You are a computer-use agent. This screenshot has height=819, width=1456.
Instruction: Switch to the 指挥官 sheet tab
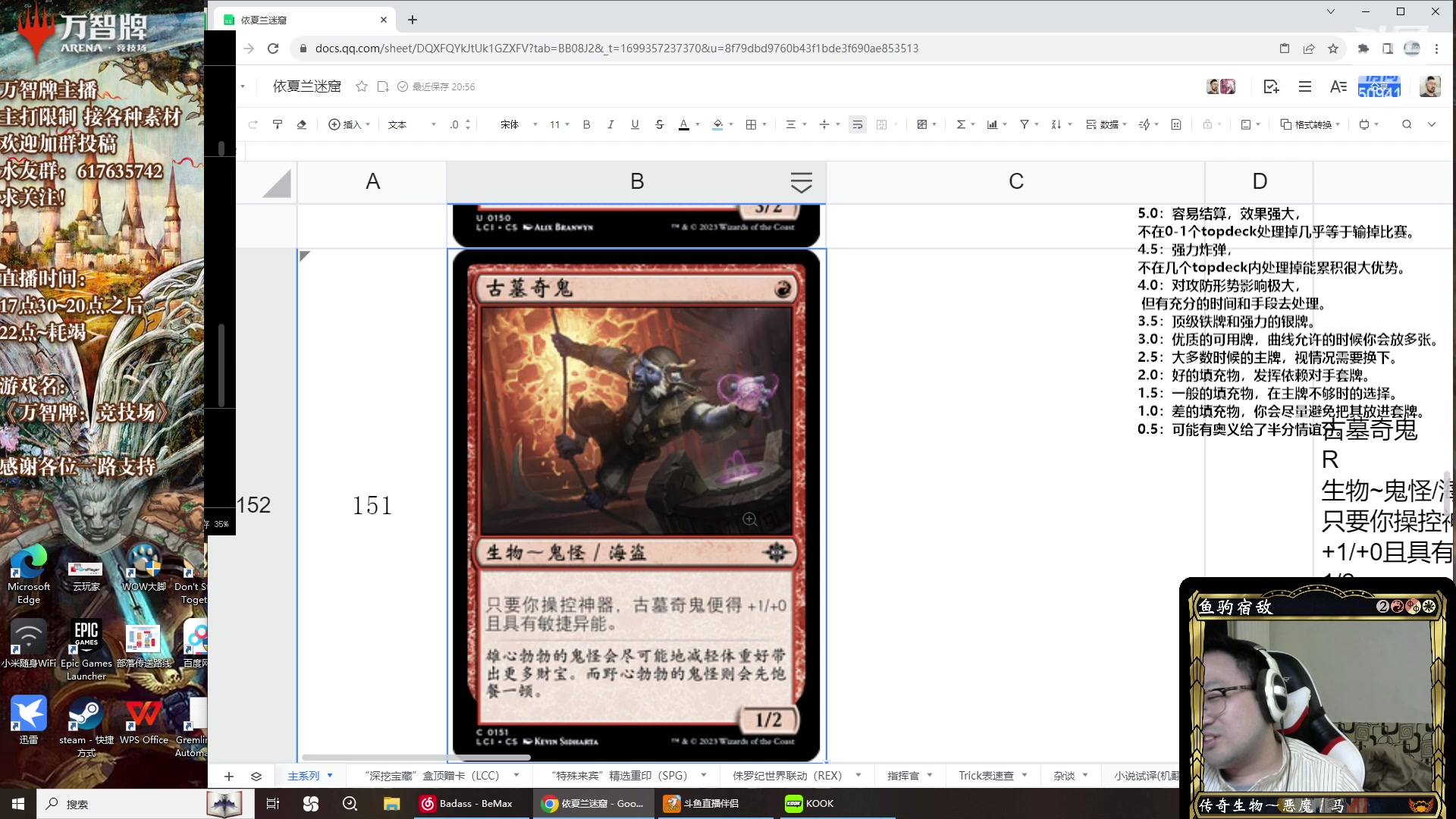(902, 776)
